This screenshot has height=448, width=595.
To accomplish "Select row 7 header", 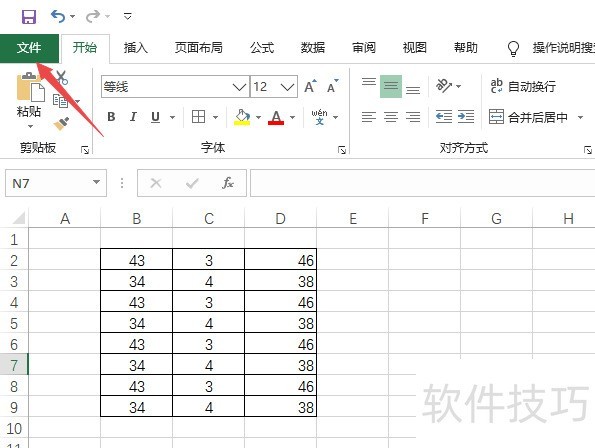I will pos(14,365).
